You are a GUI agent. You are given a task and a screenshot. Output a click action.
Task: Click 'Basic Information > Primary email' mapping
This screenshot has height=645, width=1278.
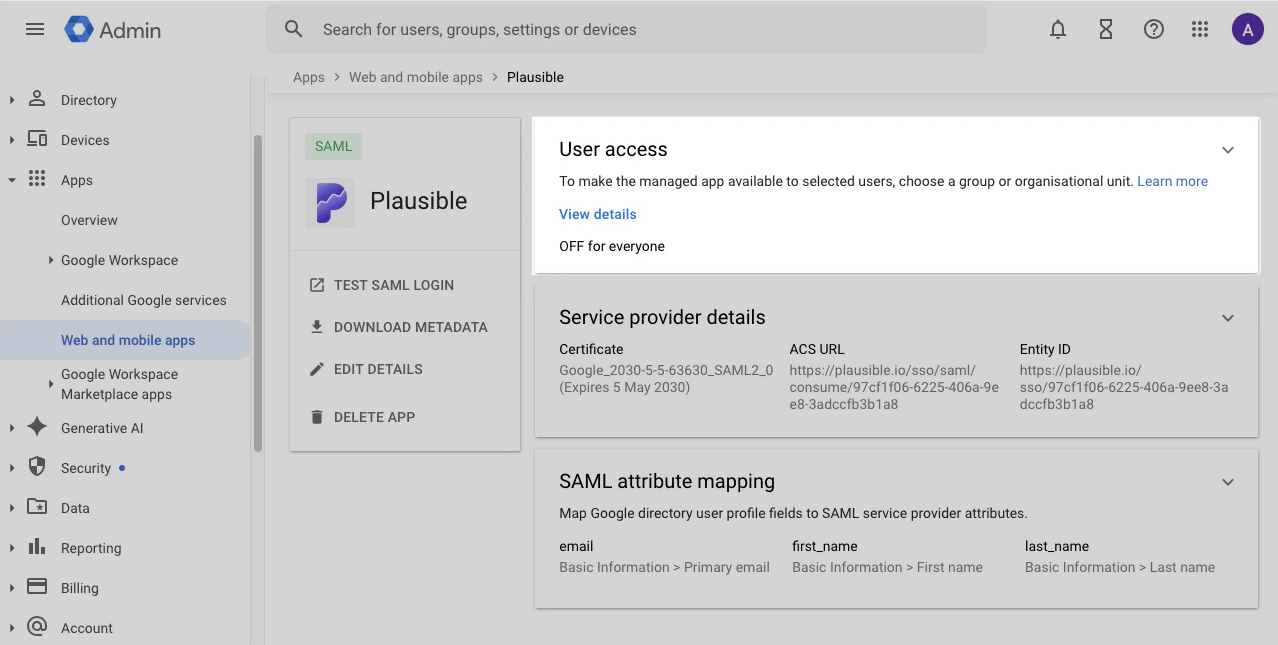click(x=665, y=567)
